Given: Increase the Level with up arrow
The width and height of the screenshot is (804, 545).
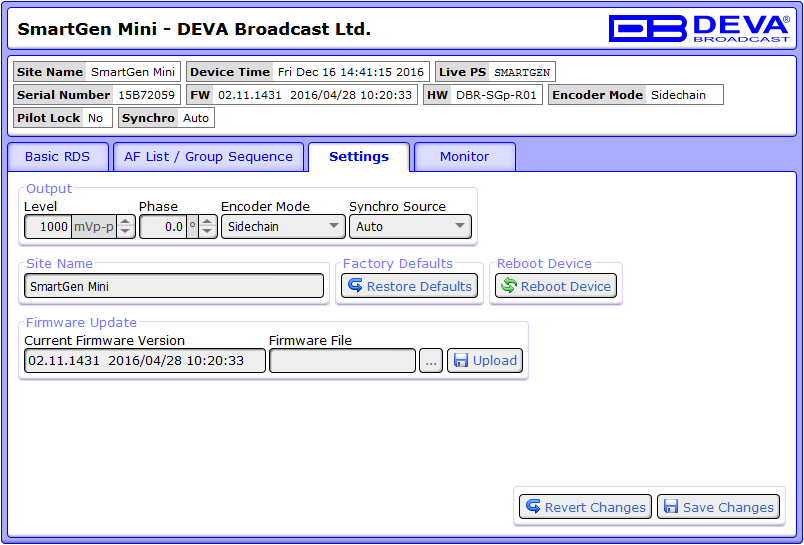Looking at the screenshot, I should click(126, 221).
